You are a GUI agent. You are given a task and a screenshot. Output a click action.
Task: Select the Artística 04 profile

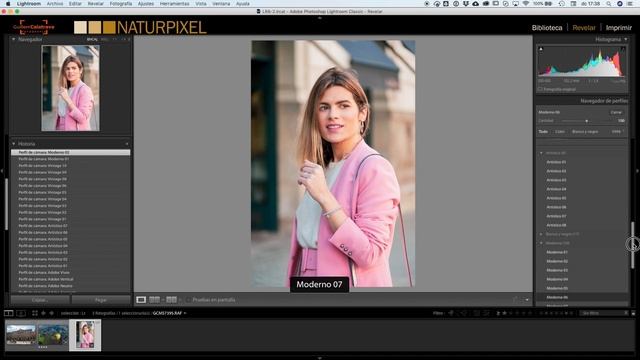(556, 189)
